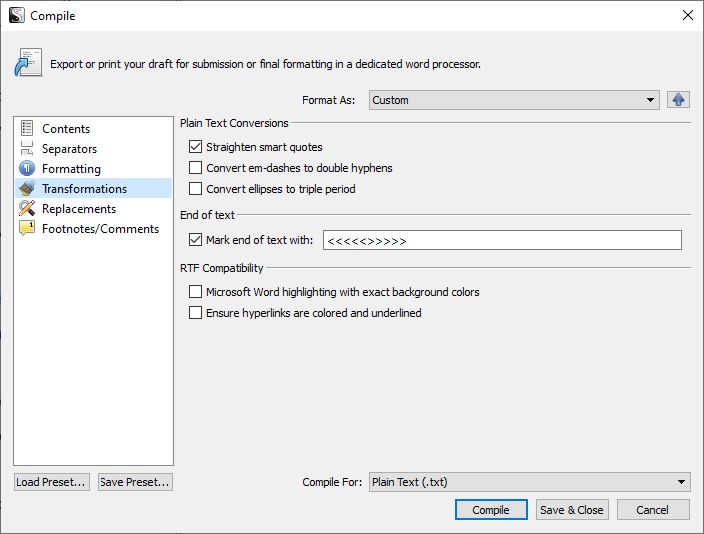Enable Convert em-dashes to double hyphens

click(195, 168)
